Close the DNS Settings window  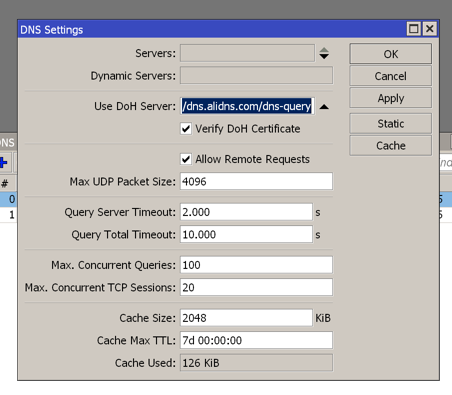coord(430,29)
